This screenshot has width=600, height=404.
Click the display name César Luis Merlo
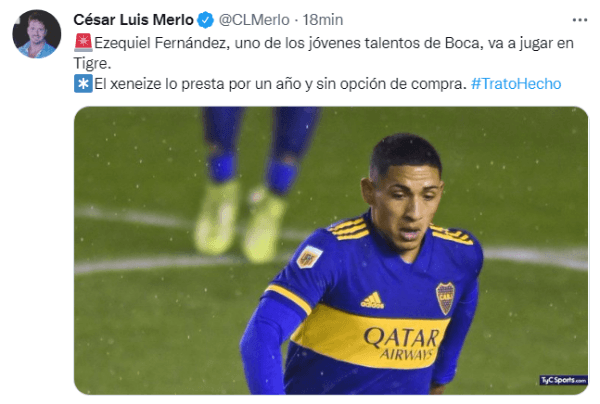tap(134, 20)
